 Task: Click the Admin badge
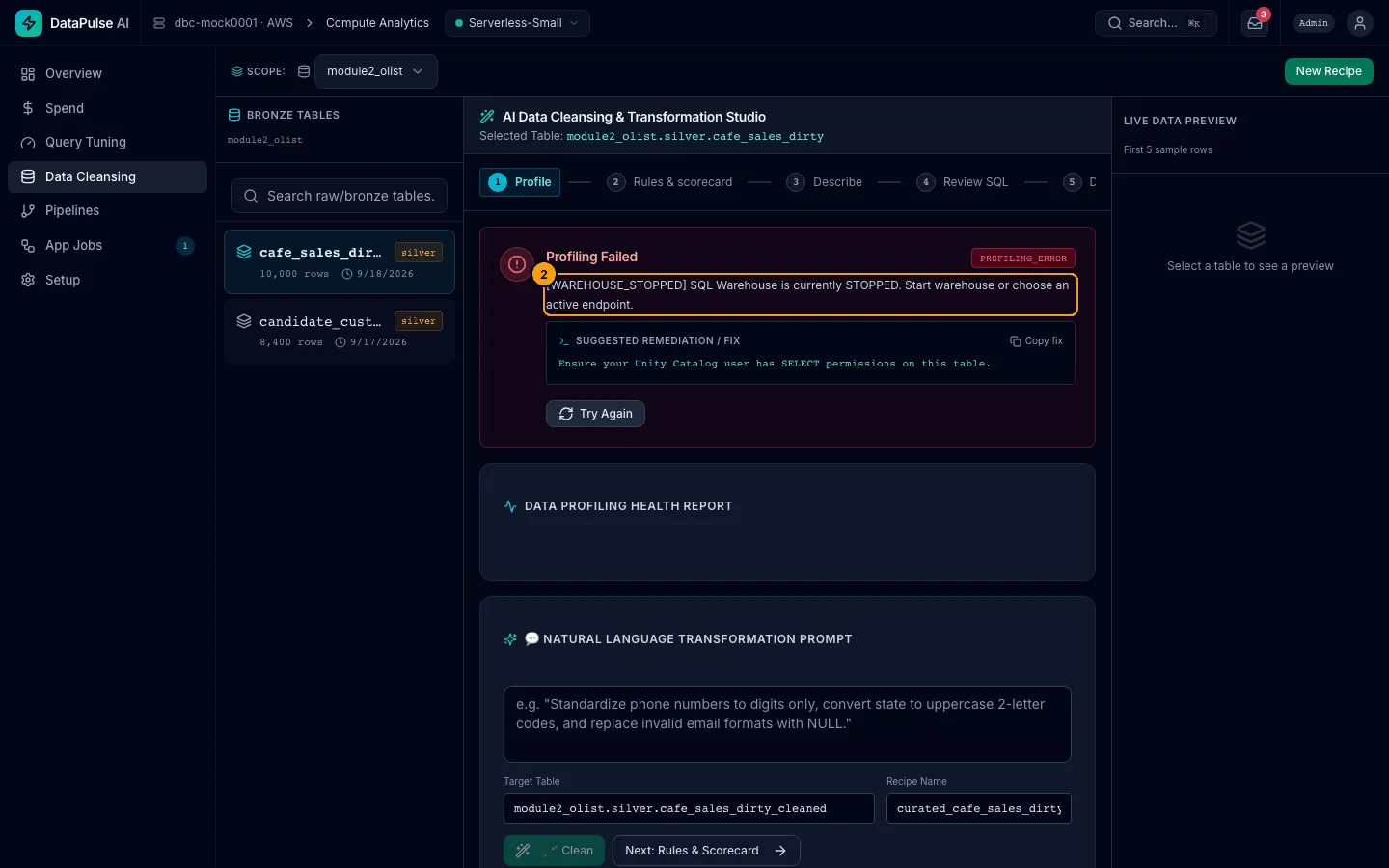(x=1314, y=23)
